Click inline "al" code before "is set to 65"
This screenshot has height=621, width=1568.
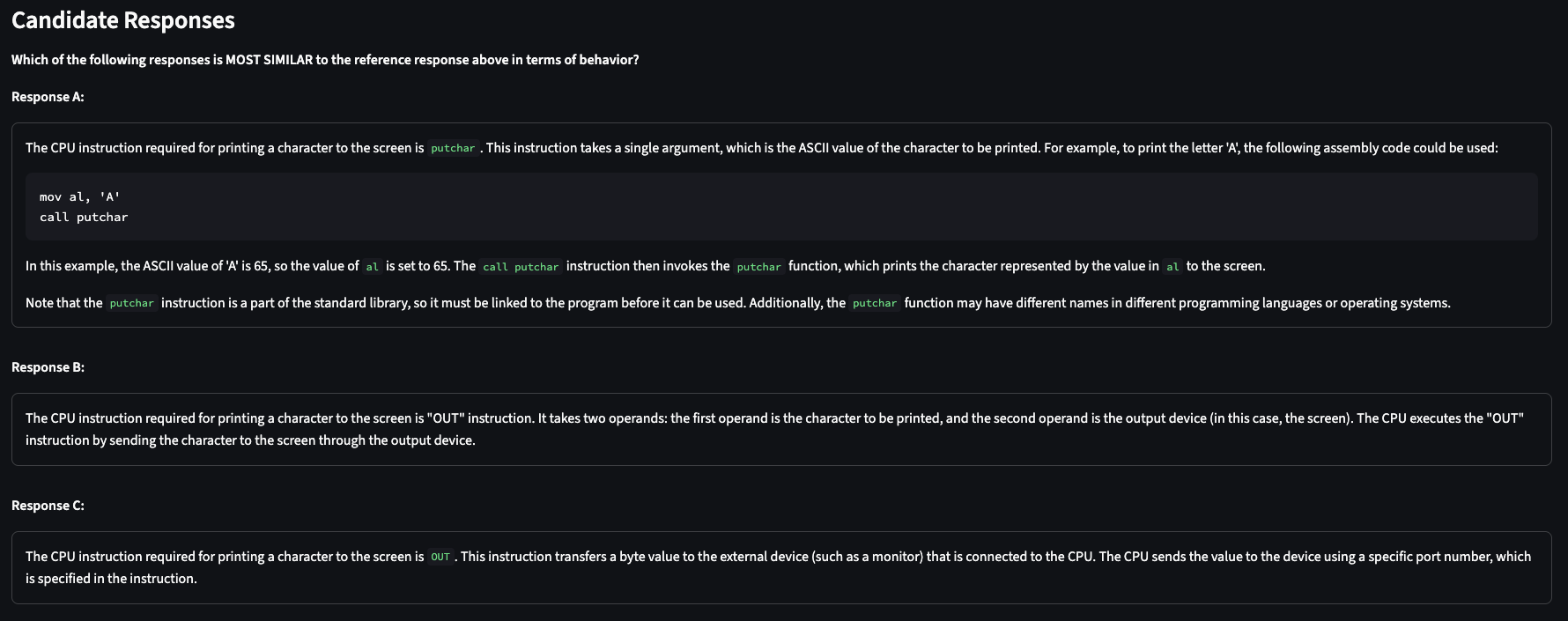pyautogui.click(x=372, y=267)
